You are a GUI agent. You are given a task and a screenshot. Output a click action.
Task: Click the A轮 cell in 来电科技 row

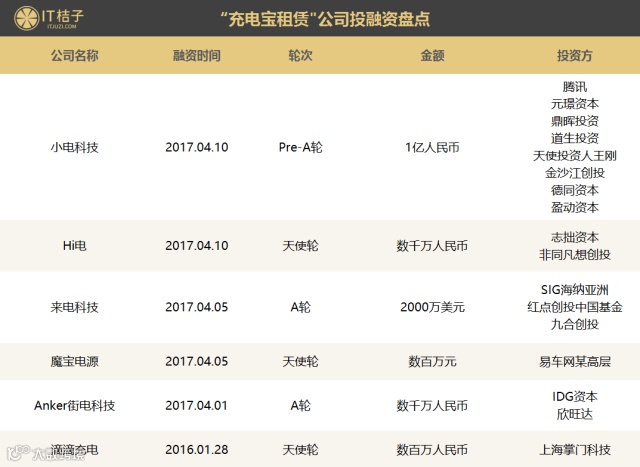click(x=300, y=307)
